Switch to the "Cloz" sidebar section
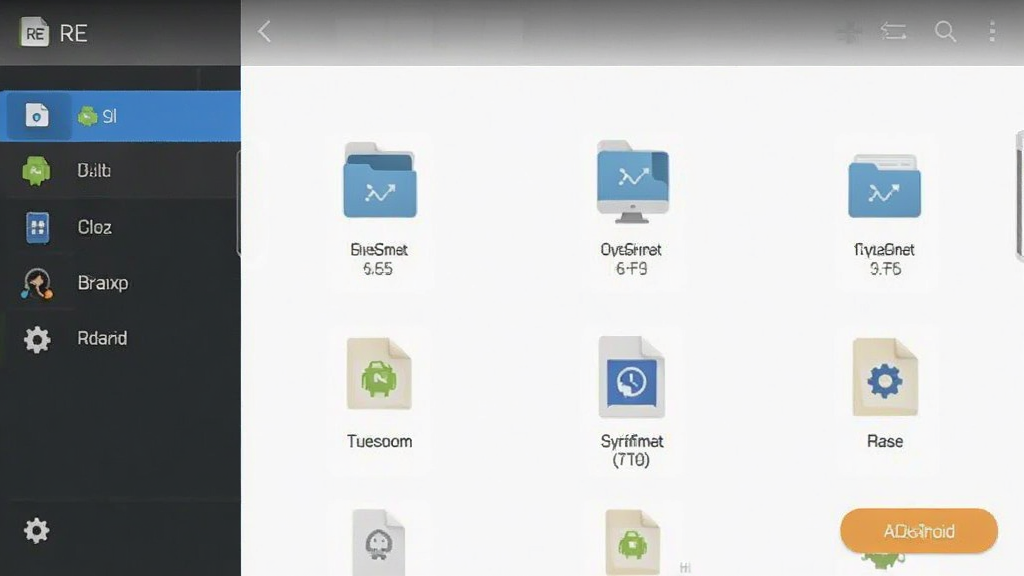1024x576 pixels. click(120, 227)
